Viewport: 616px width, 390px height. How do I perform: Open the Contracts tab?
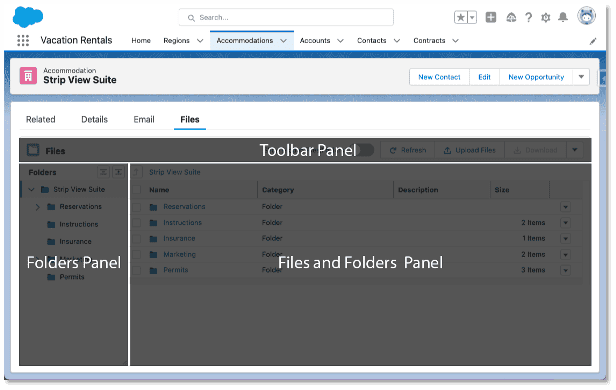coord(429,40)
